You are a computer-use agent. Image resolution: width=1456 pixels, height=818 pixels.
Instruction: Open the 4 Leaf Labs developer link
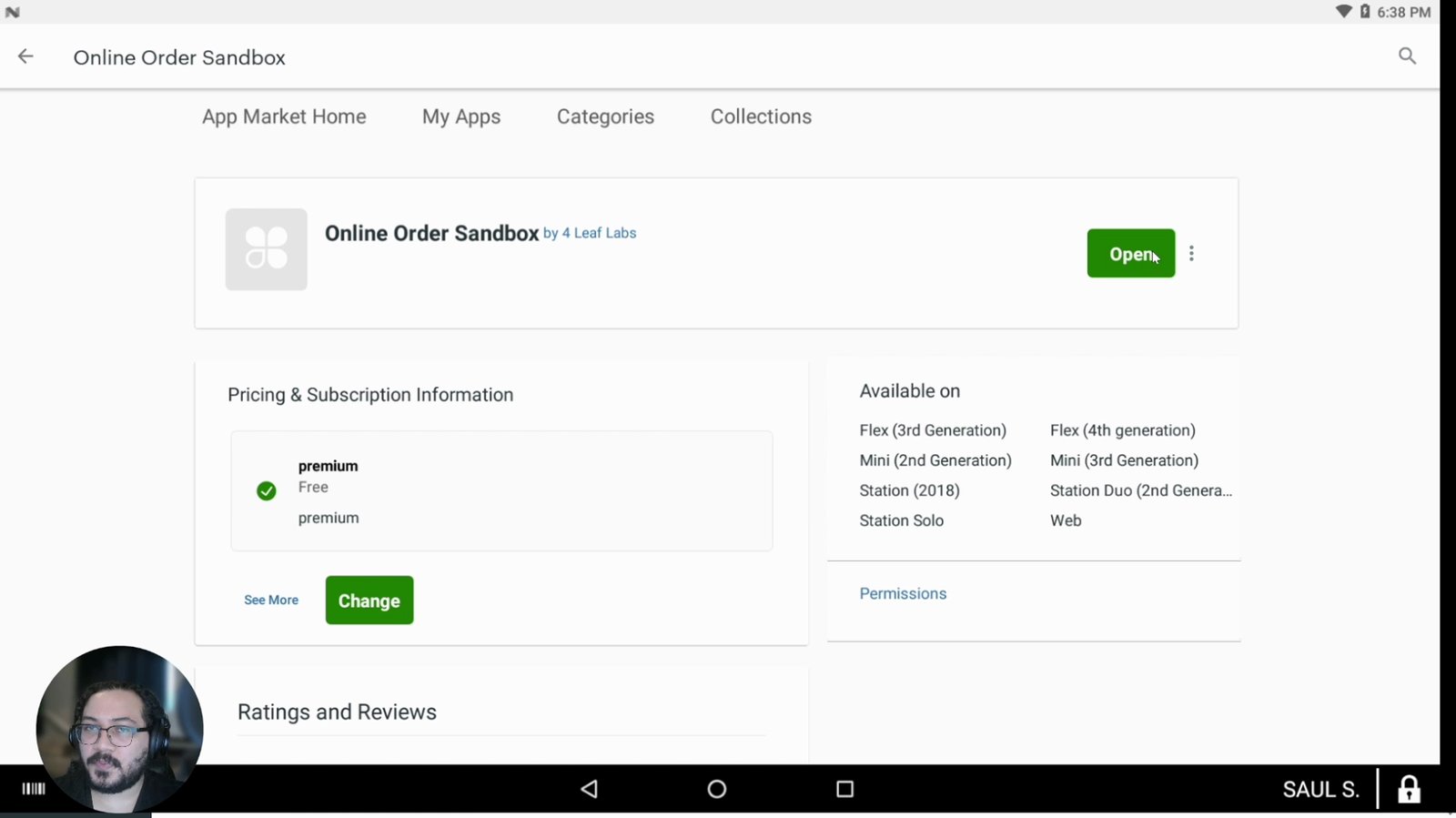click(x=599, y=233)
